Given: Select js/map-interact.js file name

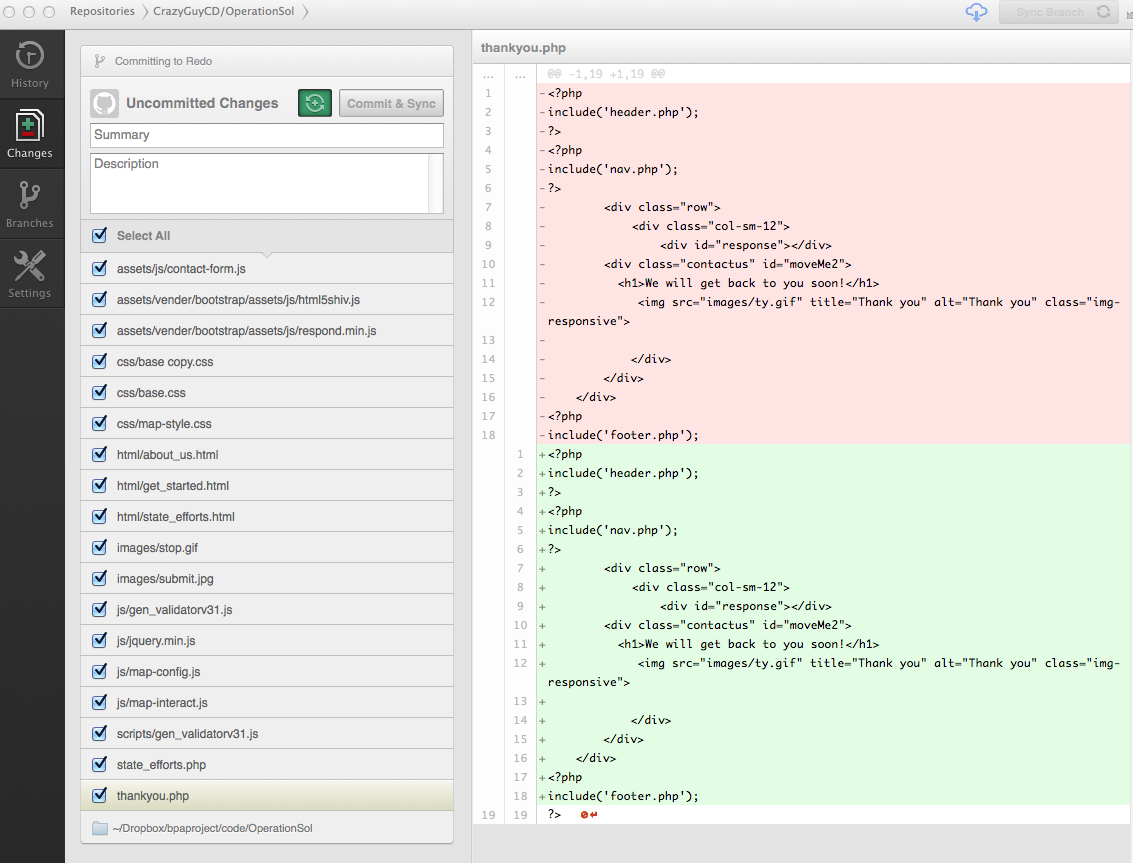Looking at the screenshot, I should 162,703.
